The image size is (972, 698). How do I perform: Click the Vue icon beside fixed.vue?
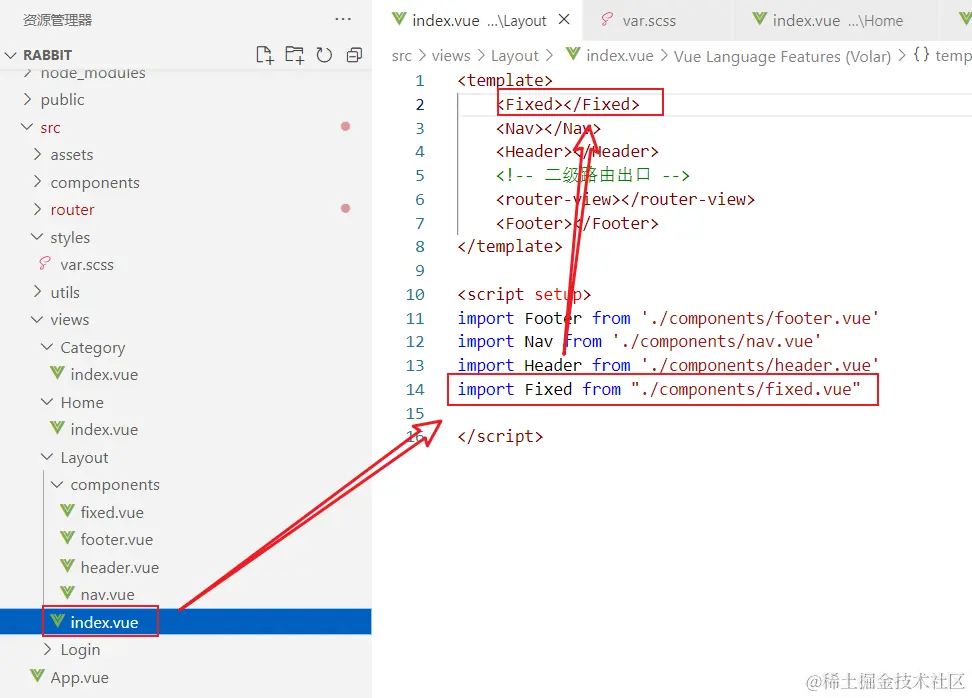point(67,511)
